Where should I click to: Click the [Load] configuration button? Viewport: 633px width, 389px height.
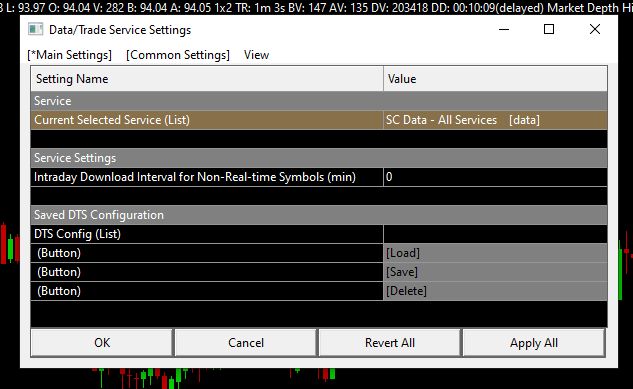click(x=495, y=253)
